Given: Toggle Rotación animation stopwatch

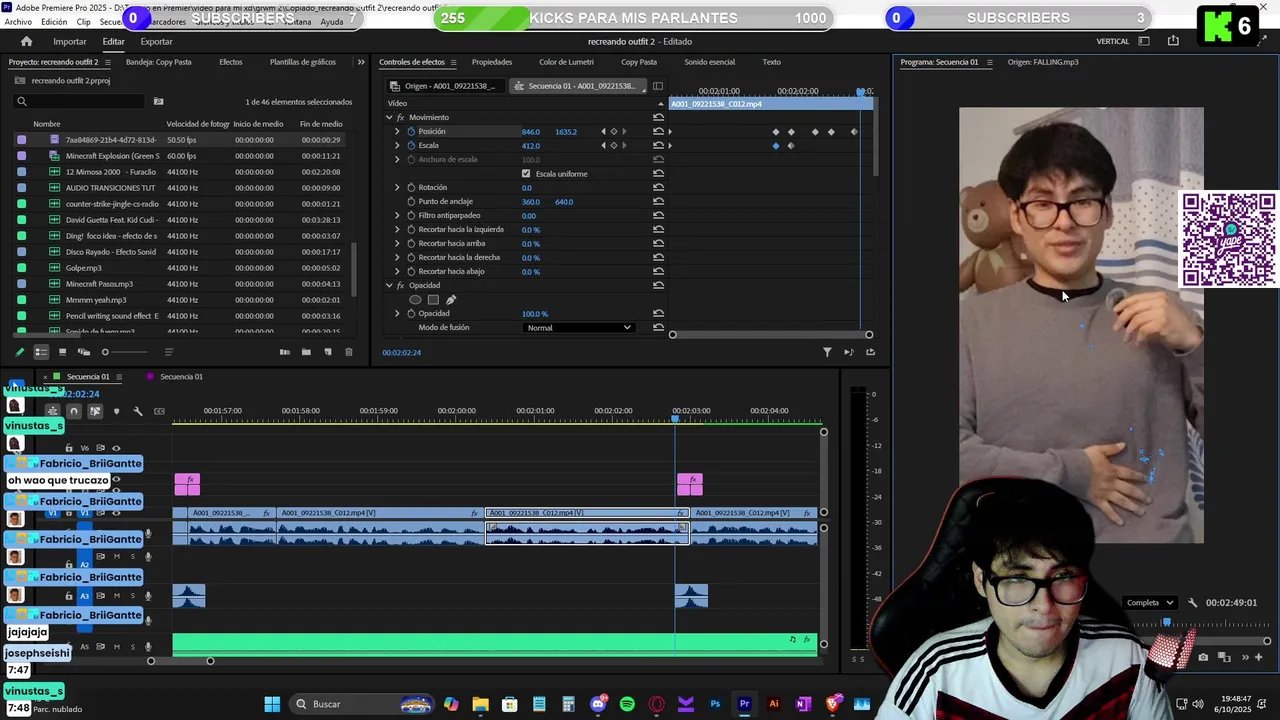Looking at the screenshot, I should coord(411,188).
